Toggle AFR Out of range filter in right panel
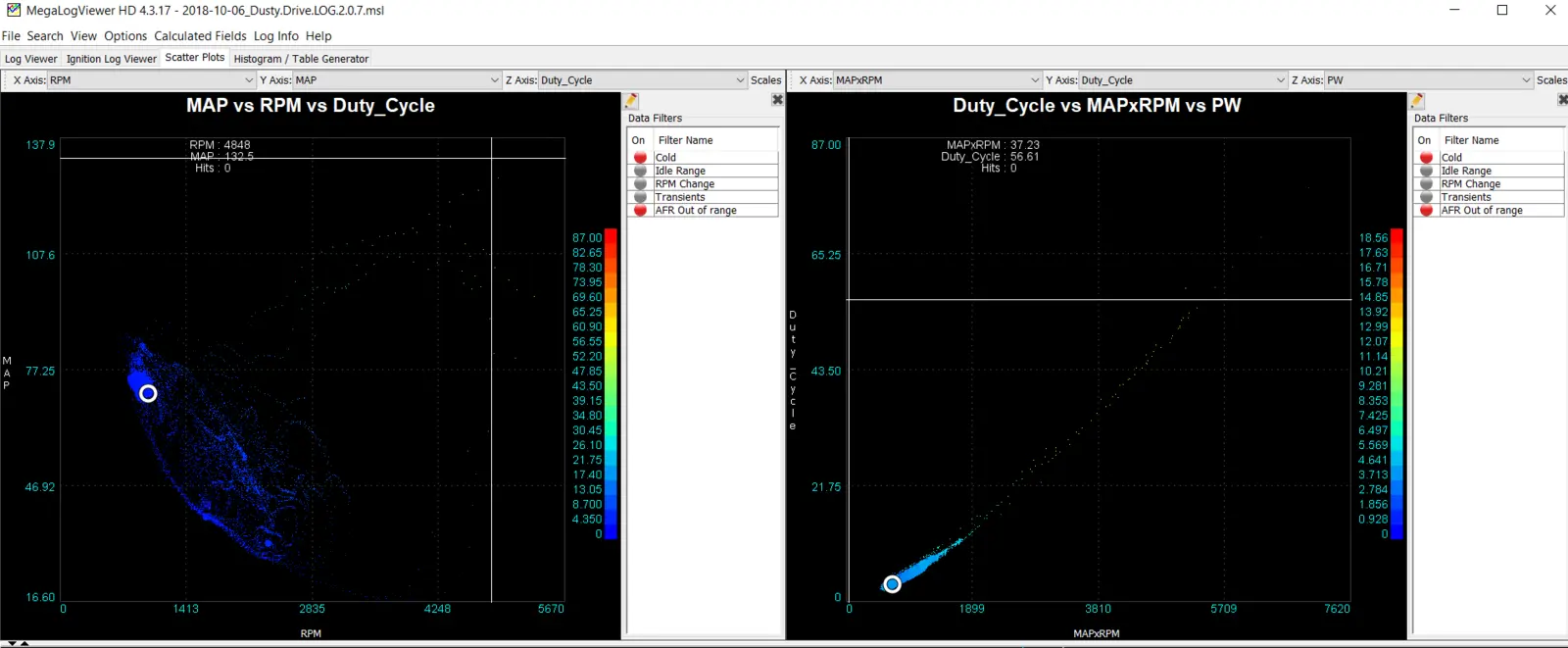 coord(1426,210)
